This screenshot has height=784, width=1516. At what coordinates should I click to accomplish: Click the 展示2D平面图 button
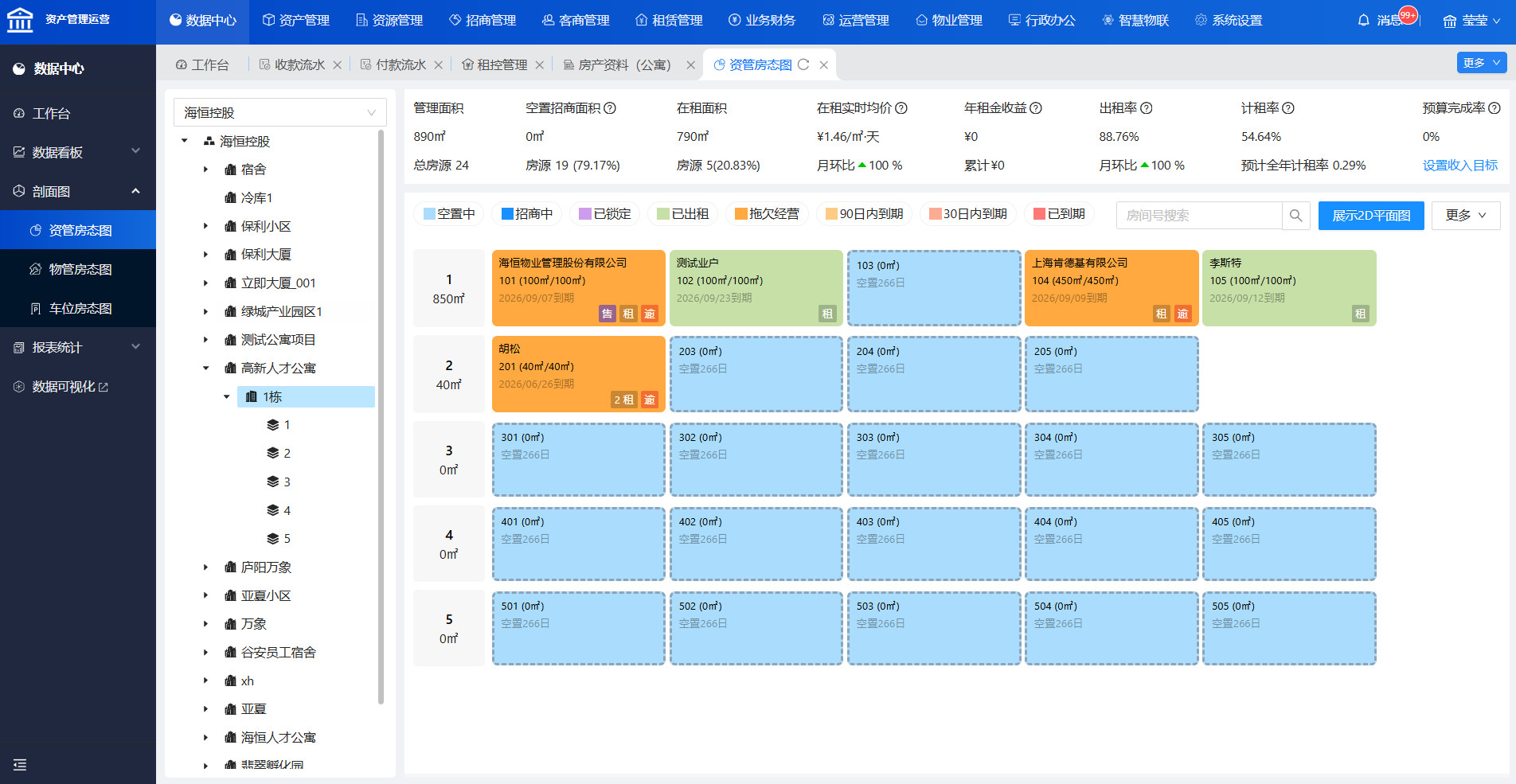click(1370, 216)
